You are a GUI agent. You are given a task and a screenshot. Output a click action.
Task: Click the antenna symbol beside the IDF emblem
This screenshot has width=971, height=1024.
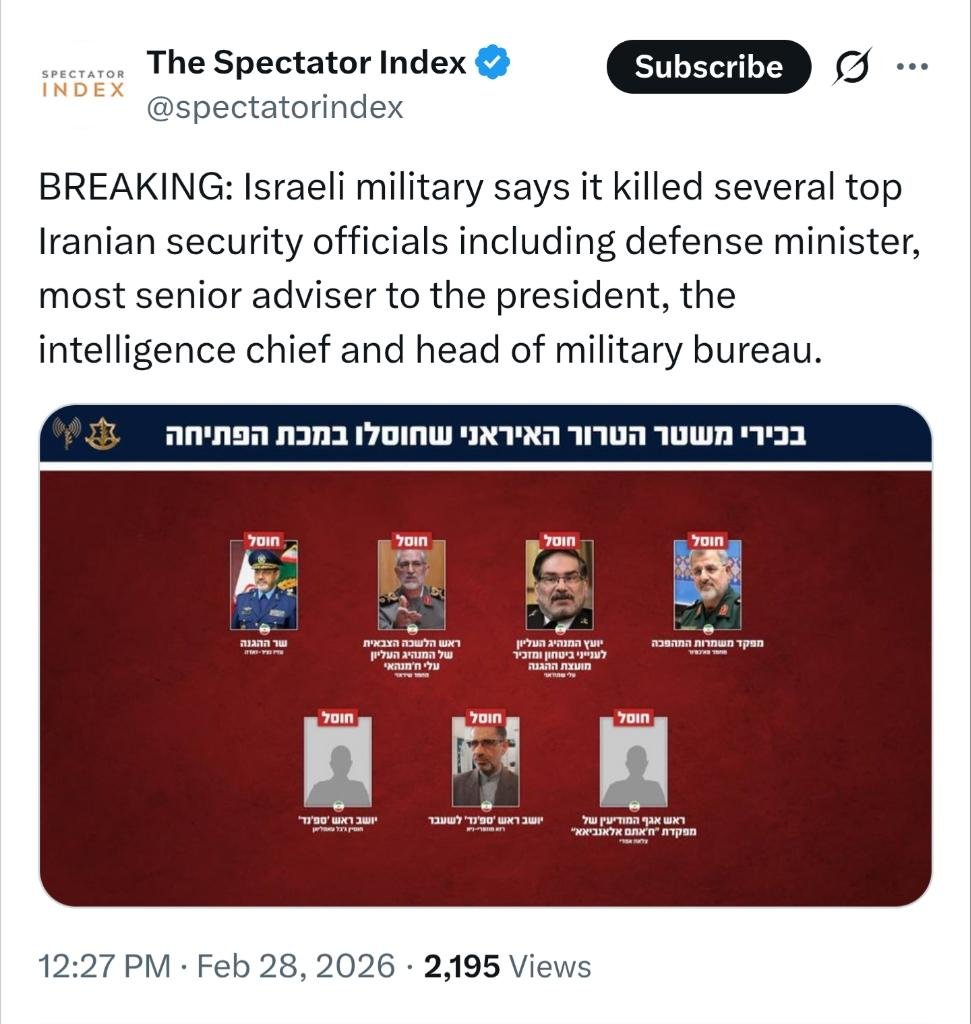click(67, 433)
